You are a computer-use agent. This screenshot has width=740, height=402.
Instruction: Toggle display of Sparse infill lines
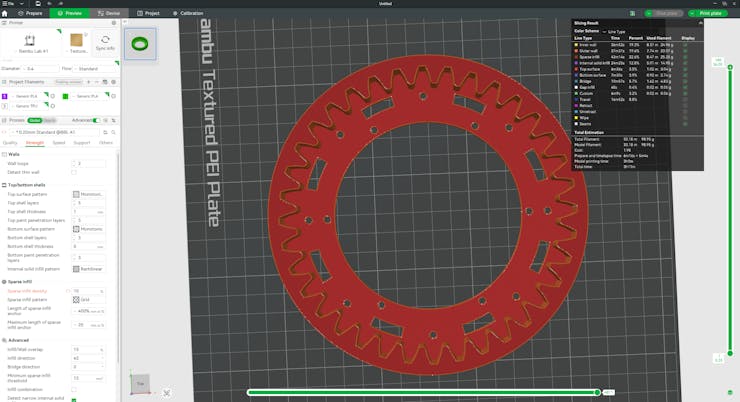click(x=685, y=57)
